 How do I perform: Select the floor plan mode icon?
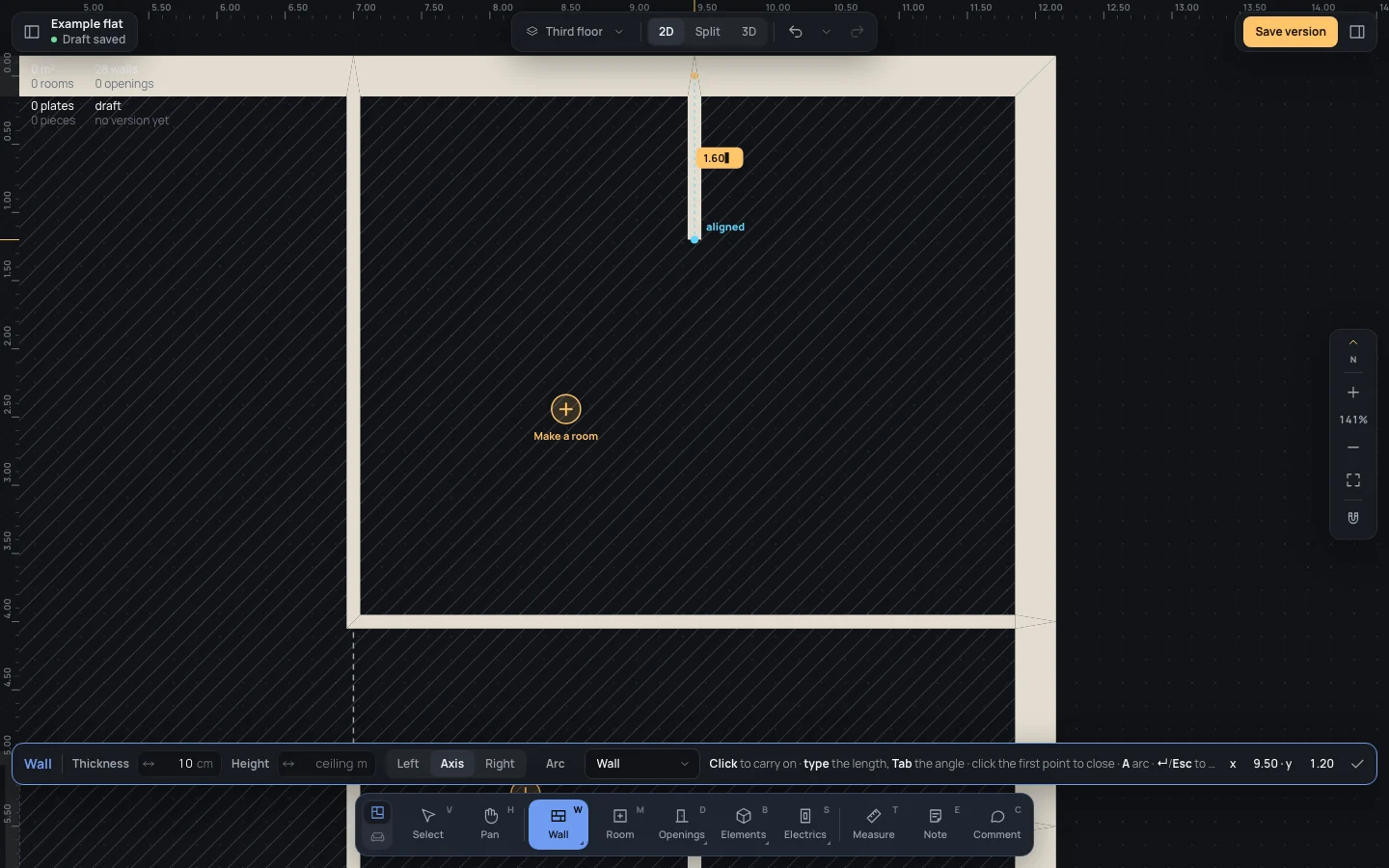pyautogui.click(x=378, y=813)
